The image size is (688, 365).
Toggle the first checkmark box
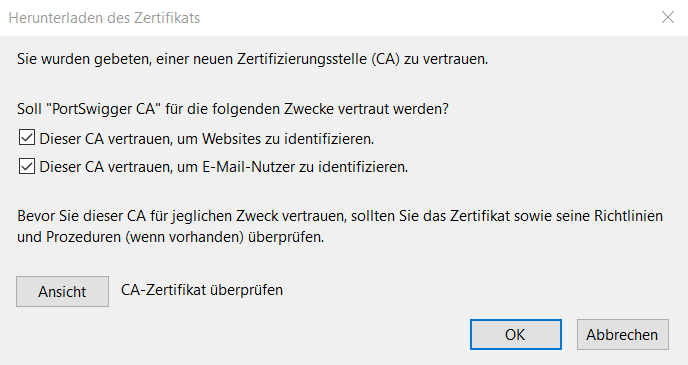27,138
